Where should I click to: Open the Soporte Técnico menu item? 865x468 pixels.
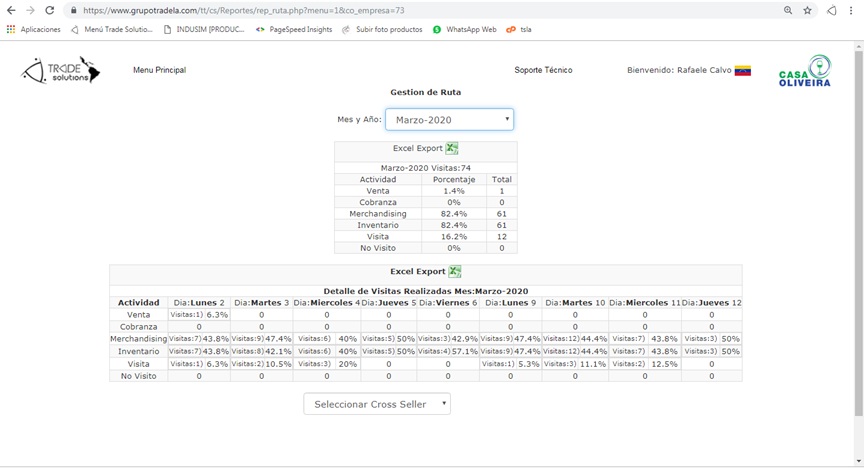(543, 70)
